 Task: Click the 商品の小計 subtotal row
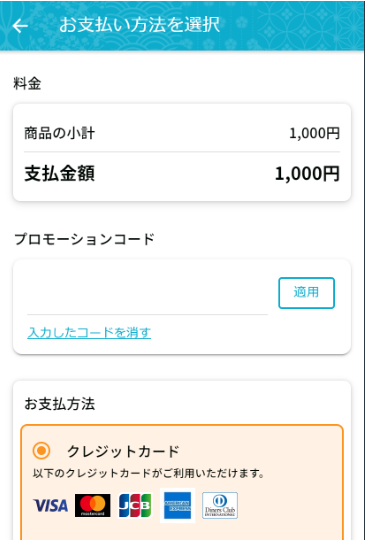click(x=182, y=133)
